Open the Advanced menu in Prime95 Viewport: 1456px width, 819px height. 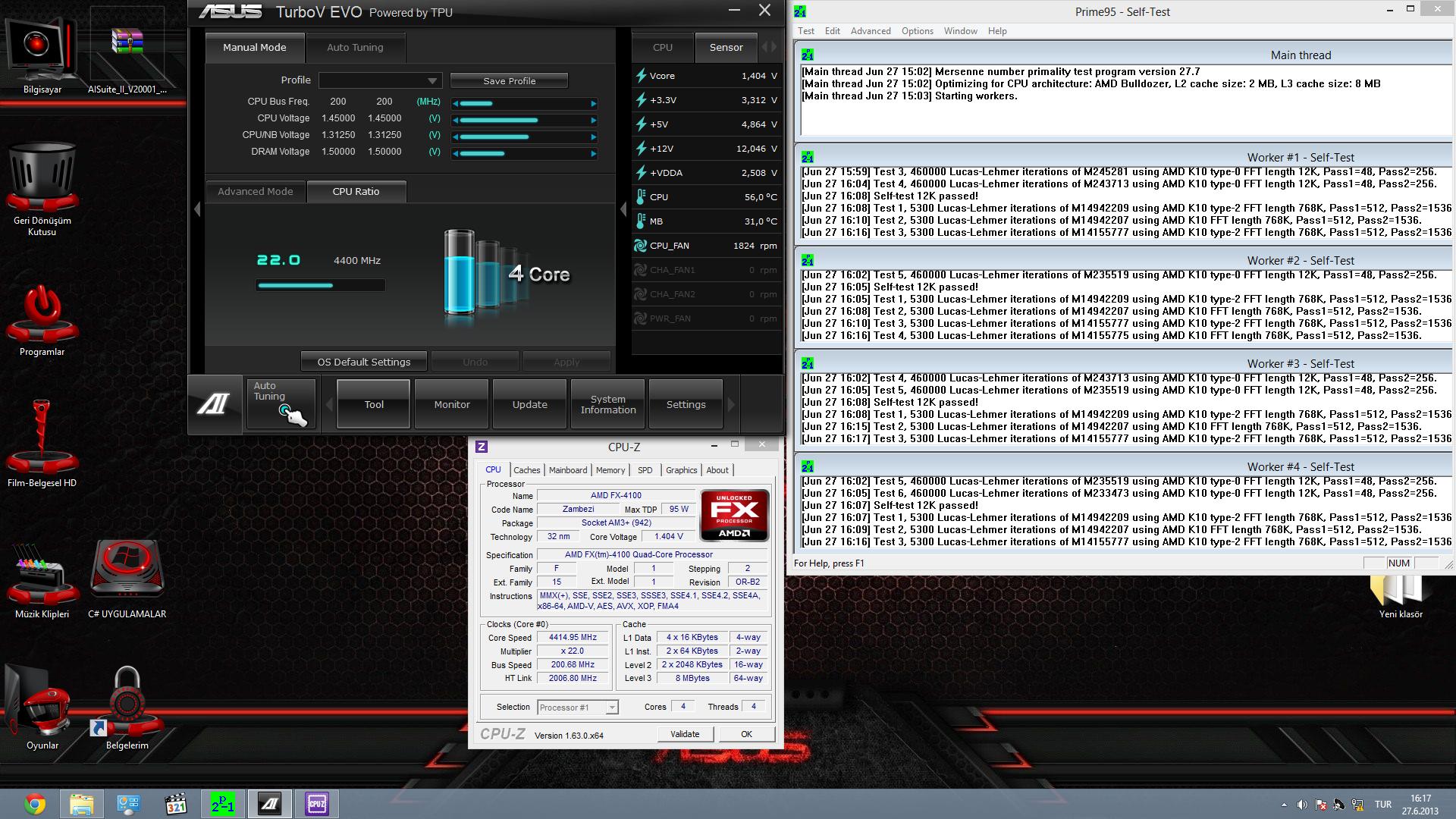pyautogui.click(x=870, y=31)
